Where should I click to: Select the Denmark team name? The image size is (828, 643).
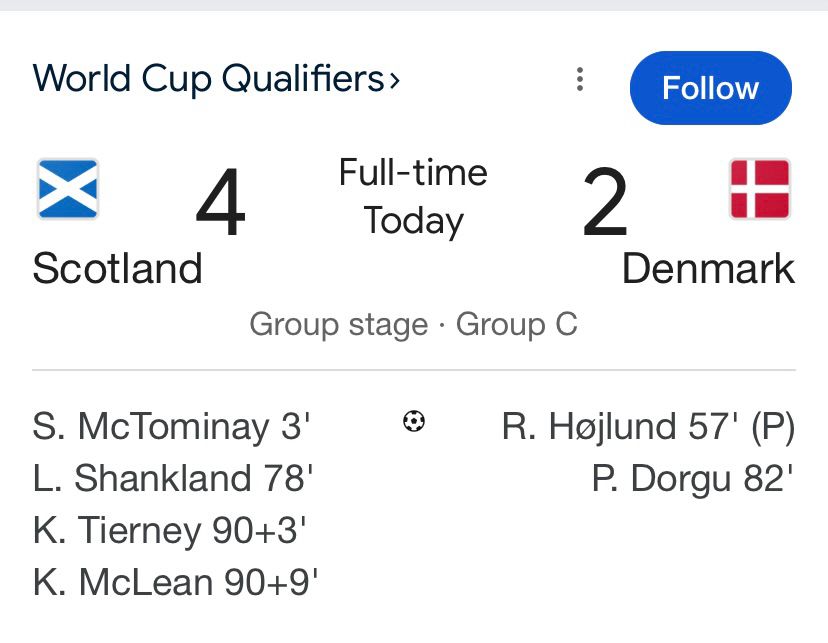coord(708,269)
